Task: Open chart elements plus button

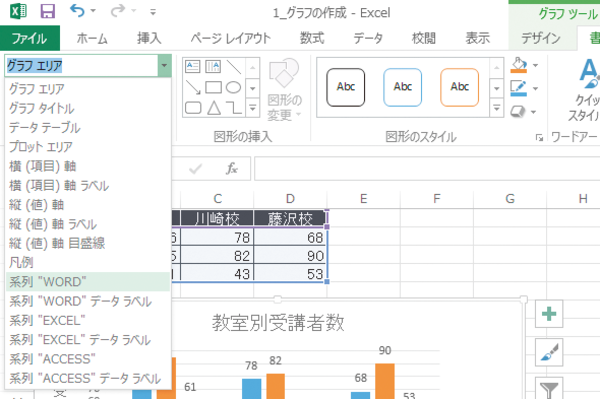Action: coord(549,314)
